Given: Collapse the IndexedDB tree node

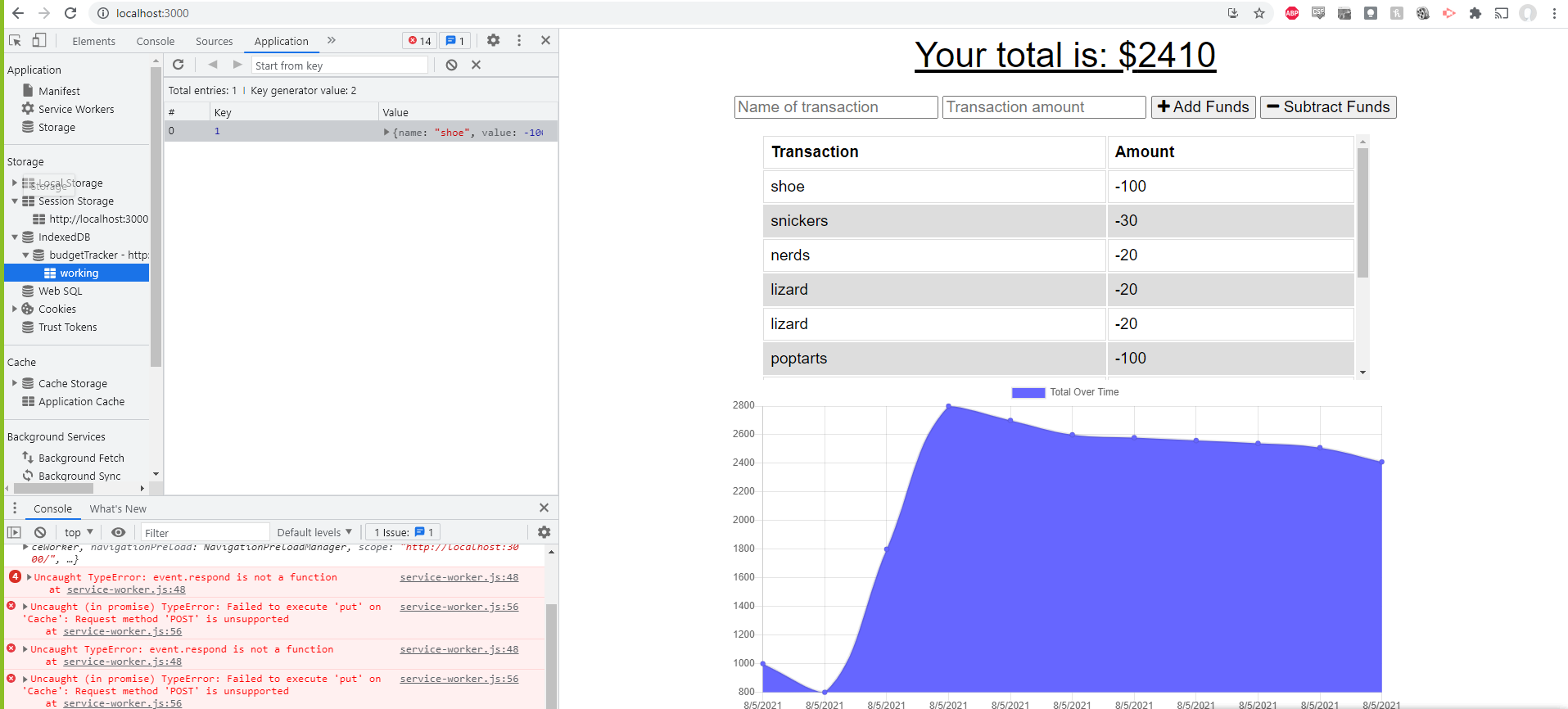Looking at the screenshot, I should [x=15, y=237].
